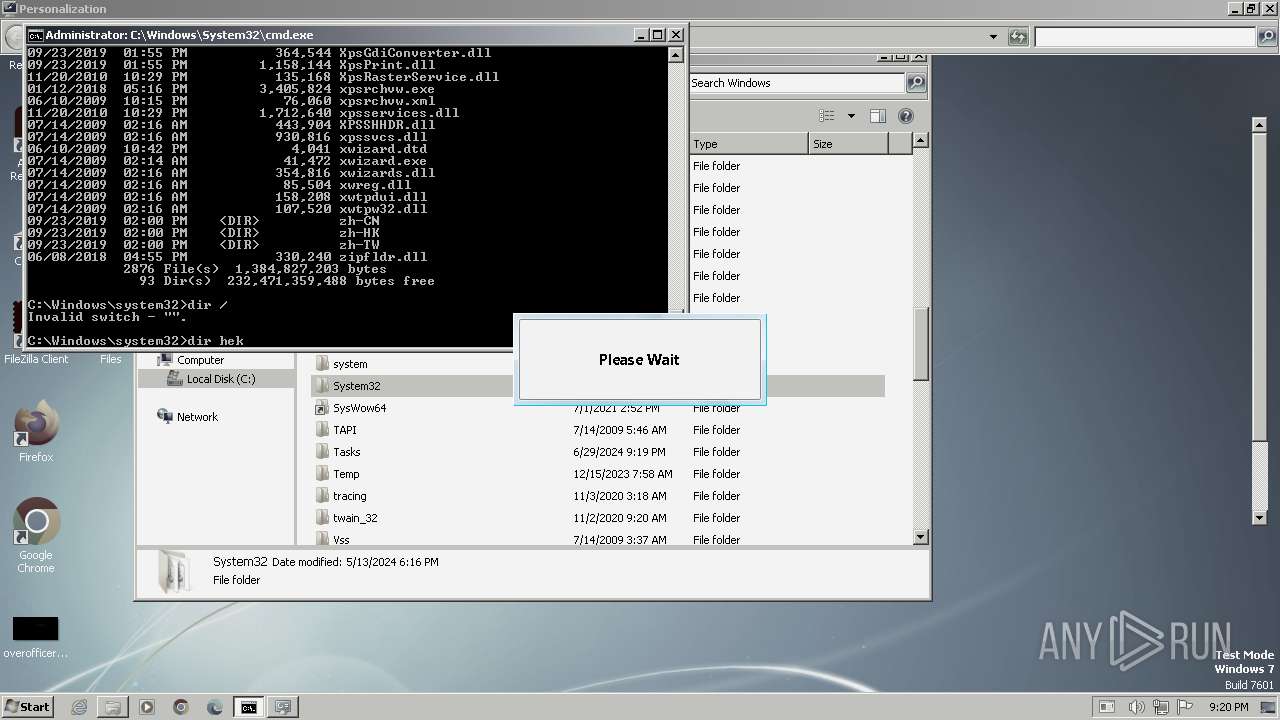Viewport: 1280px width, 720px height.
Task: Click the file list scroll down arrow
Action: (x=921, y=538)
